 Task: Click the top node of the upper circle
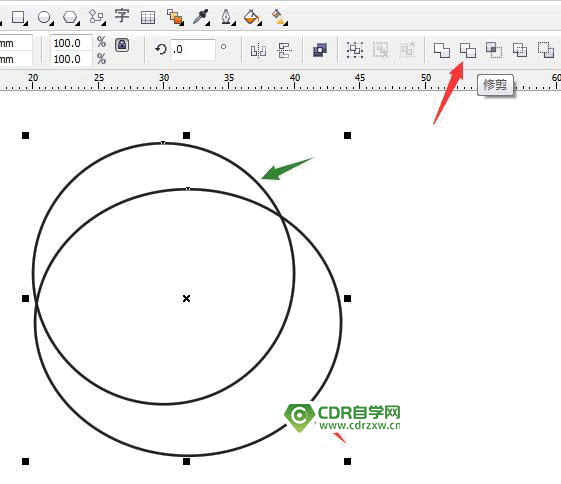point(163,143)
